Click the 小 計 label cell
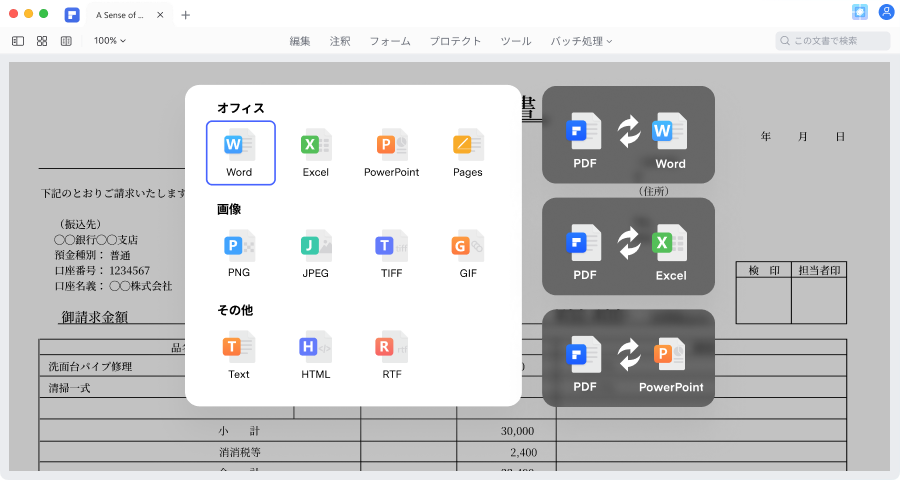This screenshot has width=900, height=480. click(x=239, y=431)
